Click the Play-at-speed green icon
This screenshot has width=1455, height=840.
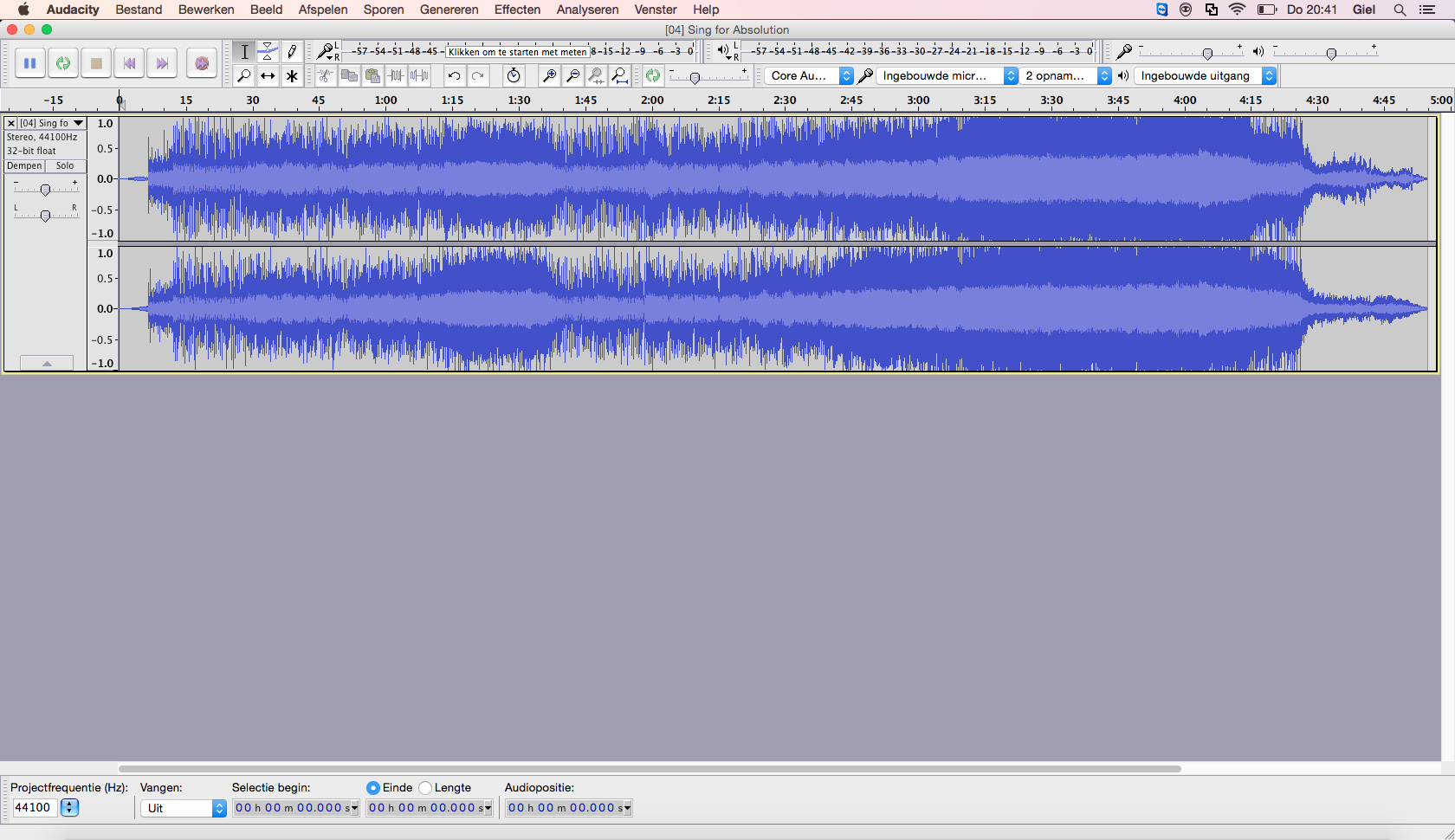point(653,75)
